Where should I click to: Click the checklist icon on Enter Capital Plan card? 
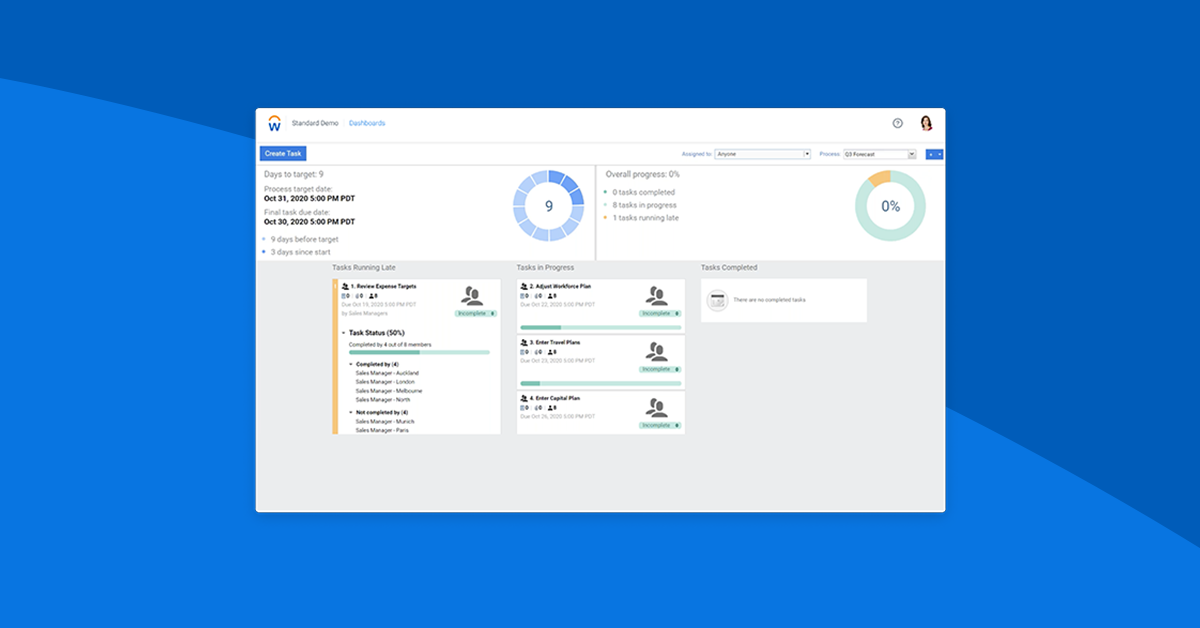(521, 408)
